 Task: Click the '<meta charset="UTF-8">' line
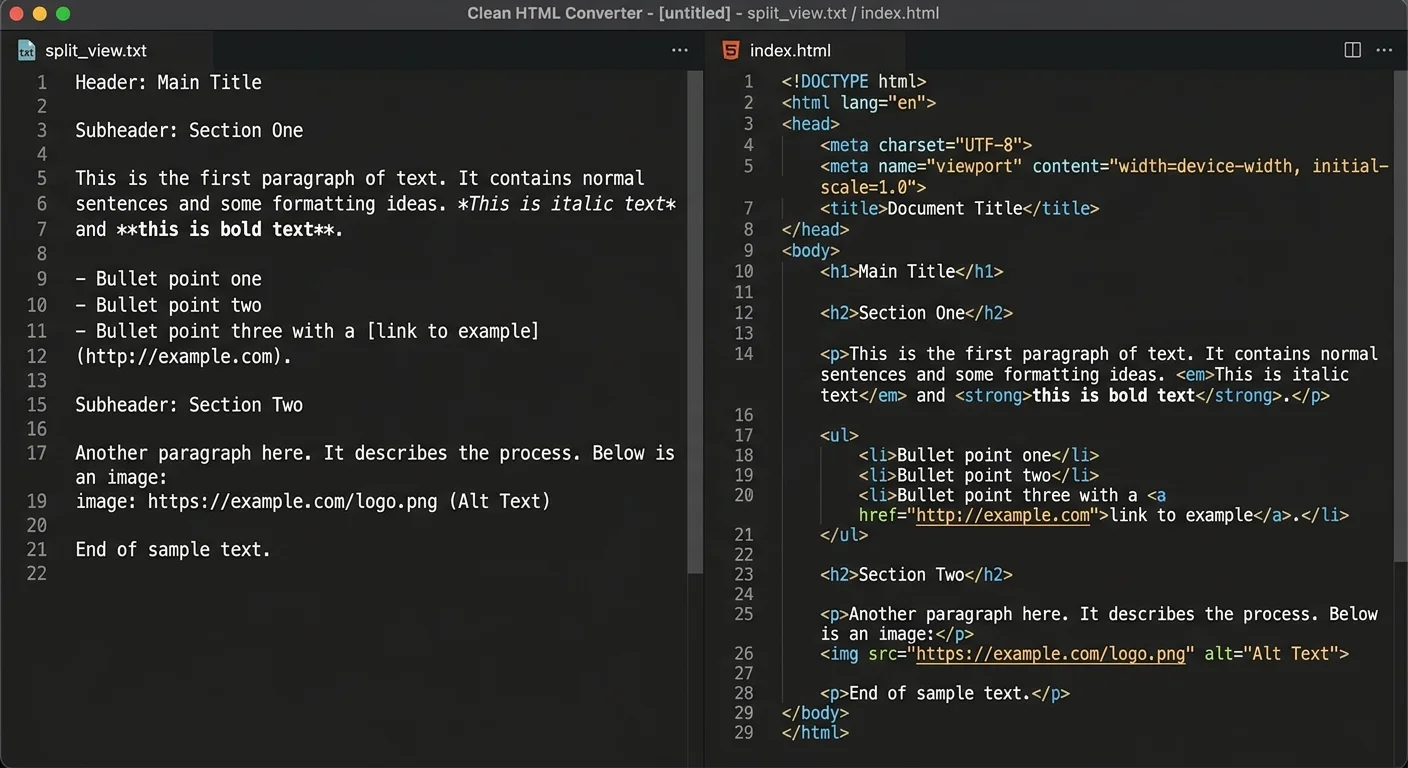pyautogui.click(x=926, y=145)
